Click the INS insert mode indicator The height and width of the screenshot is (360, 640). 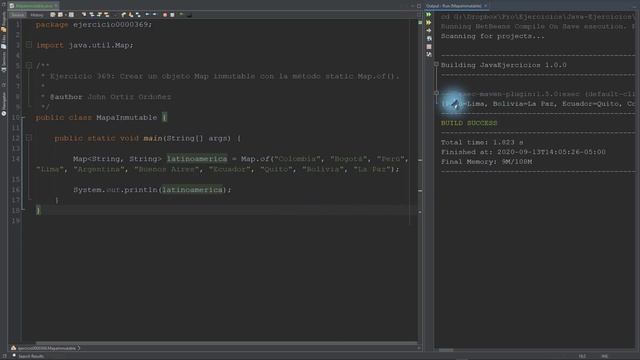coord(605,356)
